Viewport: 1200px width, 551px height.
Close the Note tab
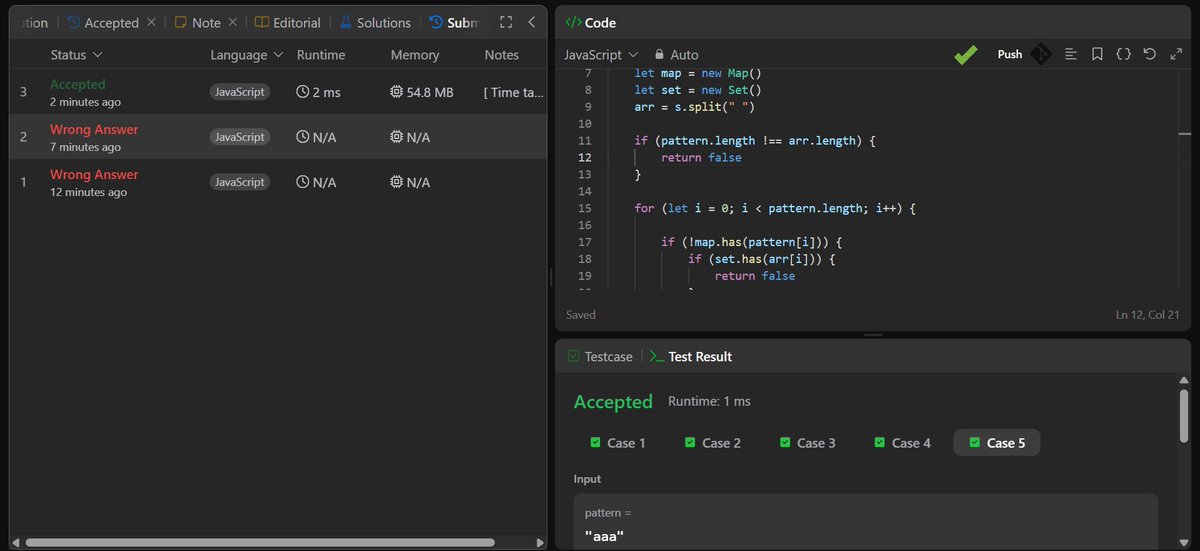[x=232, y=22]
